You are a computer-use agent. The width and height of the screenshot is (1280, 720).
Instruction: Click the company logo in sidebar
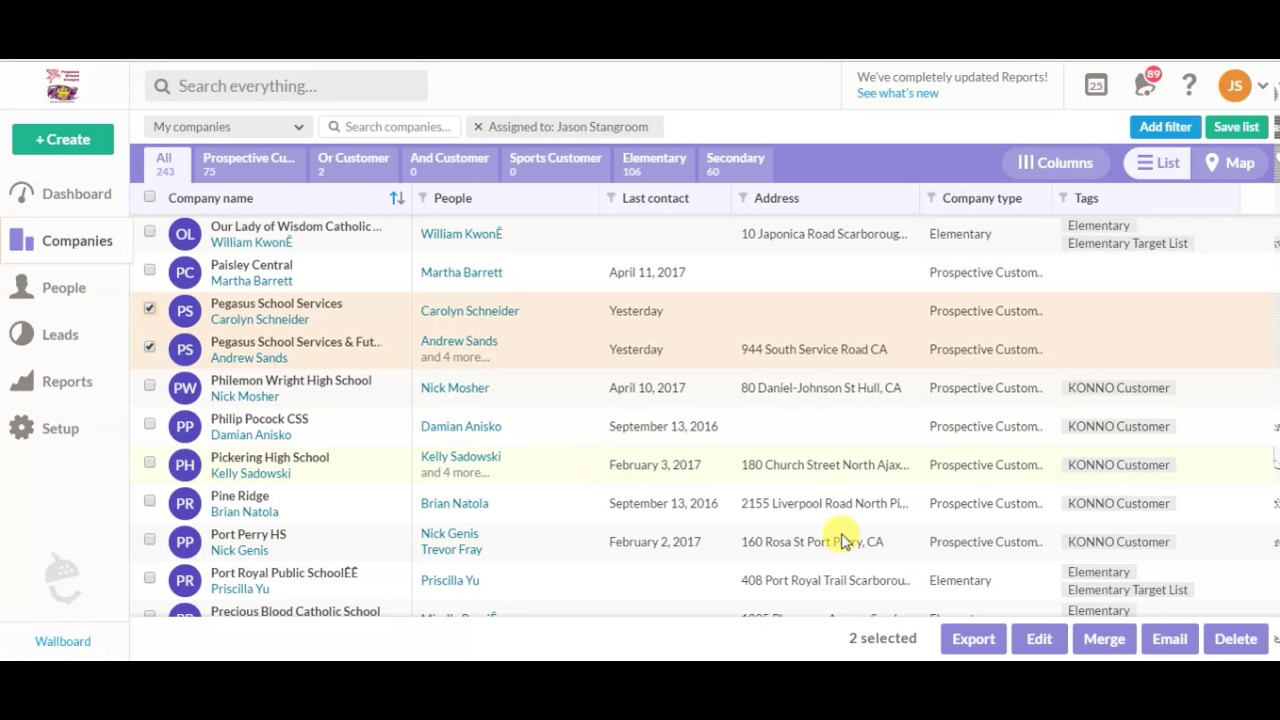point(62,86)
